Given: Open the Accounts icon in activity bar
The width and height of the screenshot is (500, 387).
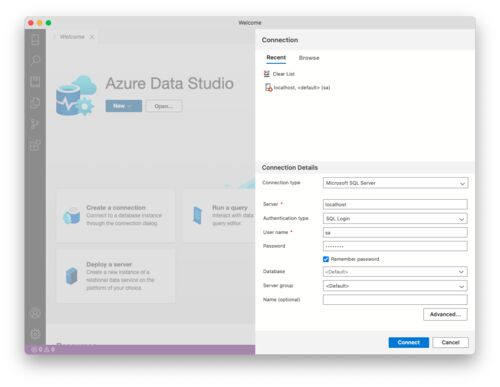Looking at the screenshot, I should [35, 314].
